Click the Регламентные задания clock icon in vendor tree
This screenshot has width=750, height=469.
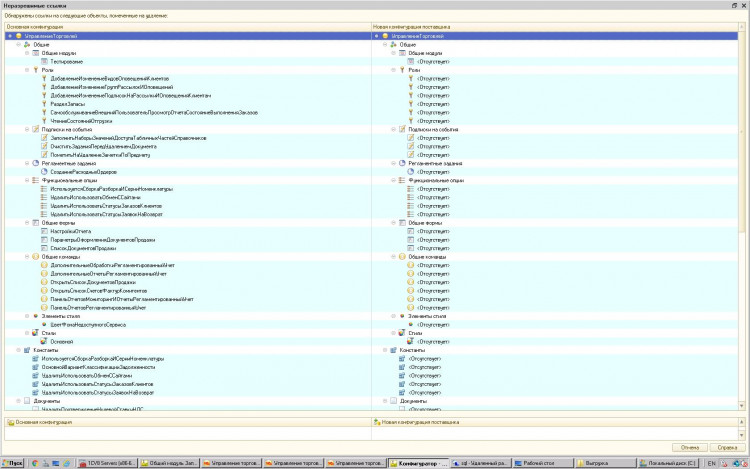(x=402, y=164)
